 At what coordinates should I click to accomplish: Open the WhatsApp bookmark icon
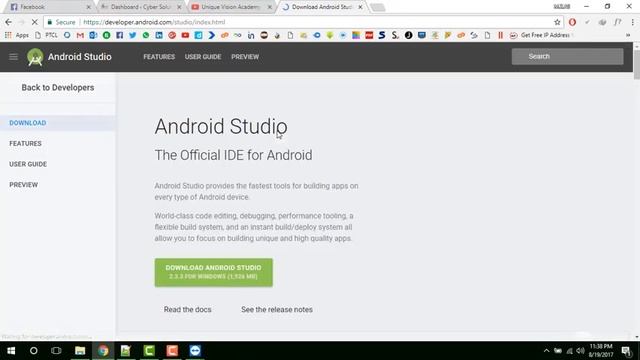coord(146,36)
